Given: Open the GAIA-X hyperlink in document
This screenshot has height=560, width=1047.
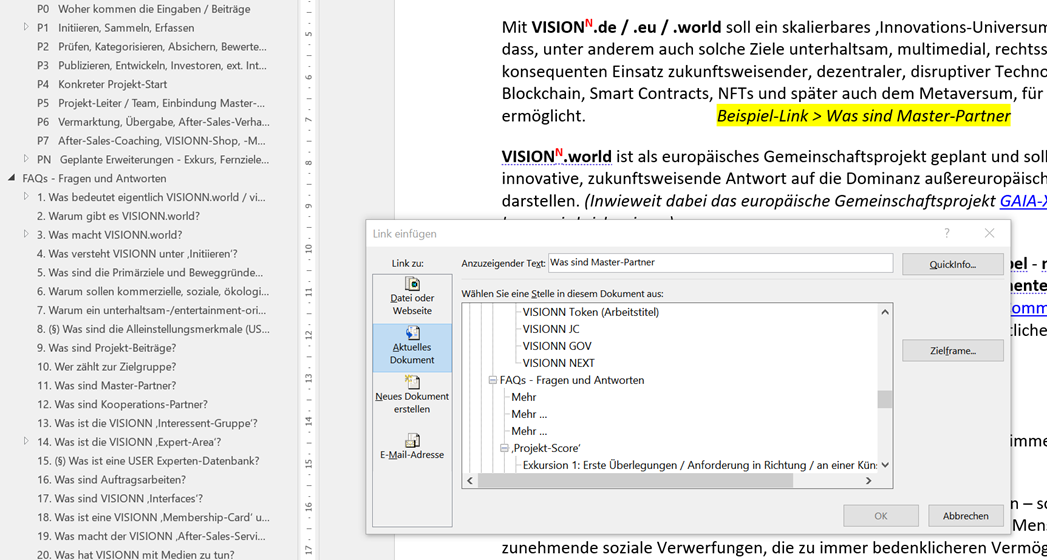Looking at the screenshot, I should point(1023,202).
